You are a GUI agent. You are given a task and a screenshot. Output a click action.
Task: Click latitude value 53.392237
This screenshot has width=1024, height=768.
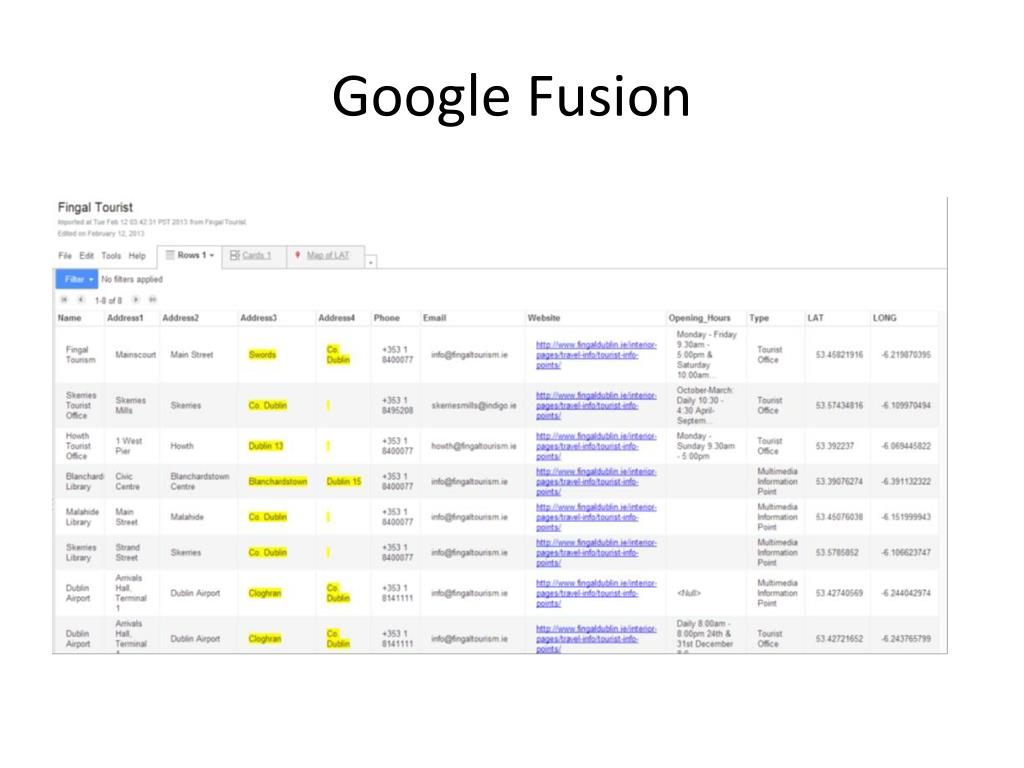point(835,446)
